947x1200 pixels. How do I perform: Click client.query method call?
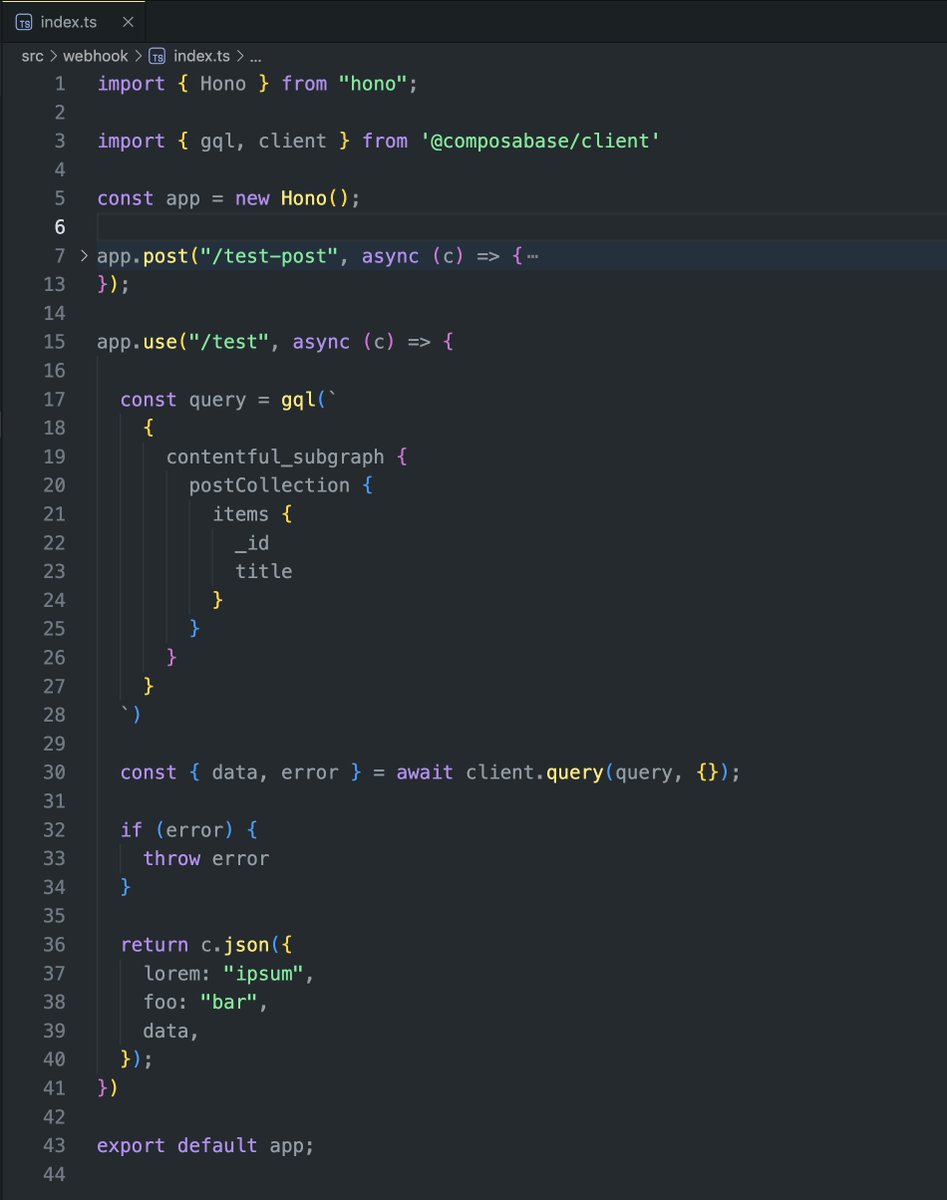tap(533, 772)
